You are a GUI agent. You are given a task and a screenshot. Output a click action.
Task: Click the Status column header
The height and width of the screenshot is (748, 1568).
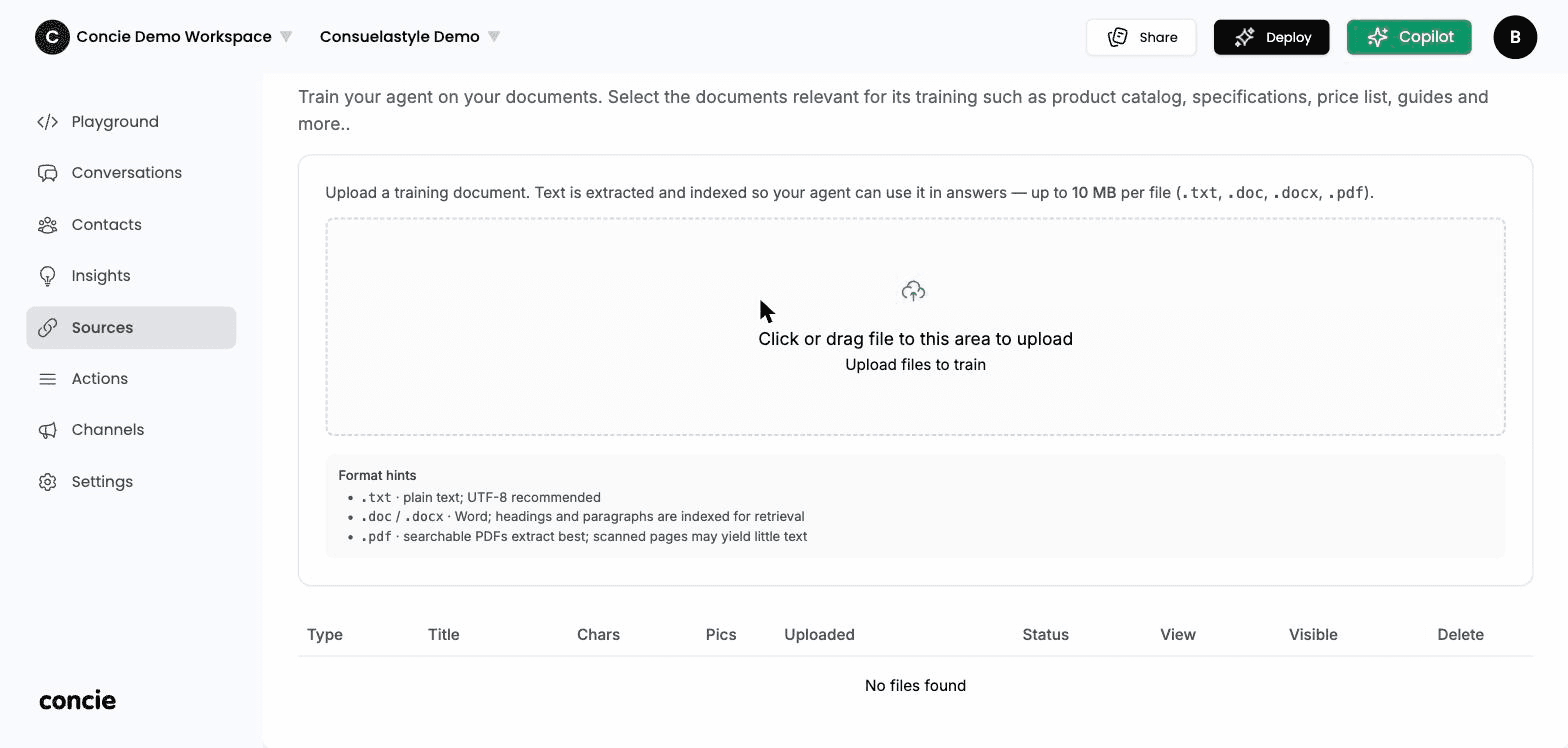coord(1045,635)
